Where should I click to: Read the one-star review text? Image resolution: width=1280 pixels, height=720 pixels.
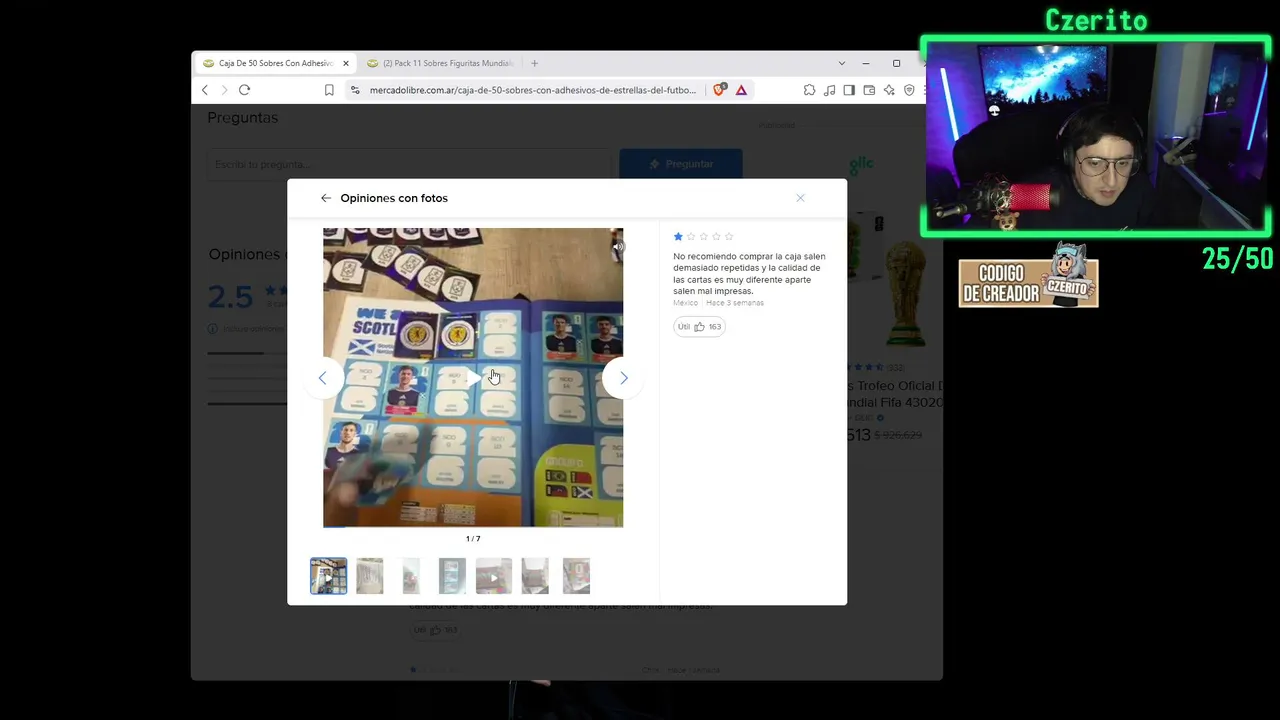749,274
